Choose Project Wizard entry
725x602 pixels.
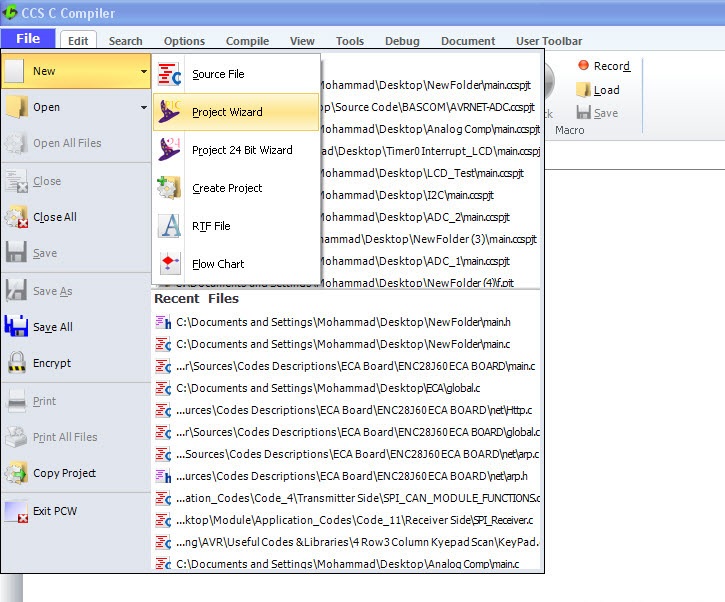point(236,112)
